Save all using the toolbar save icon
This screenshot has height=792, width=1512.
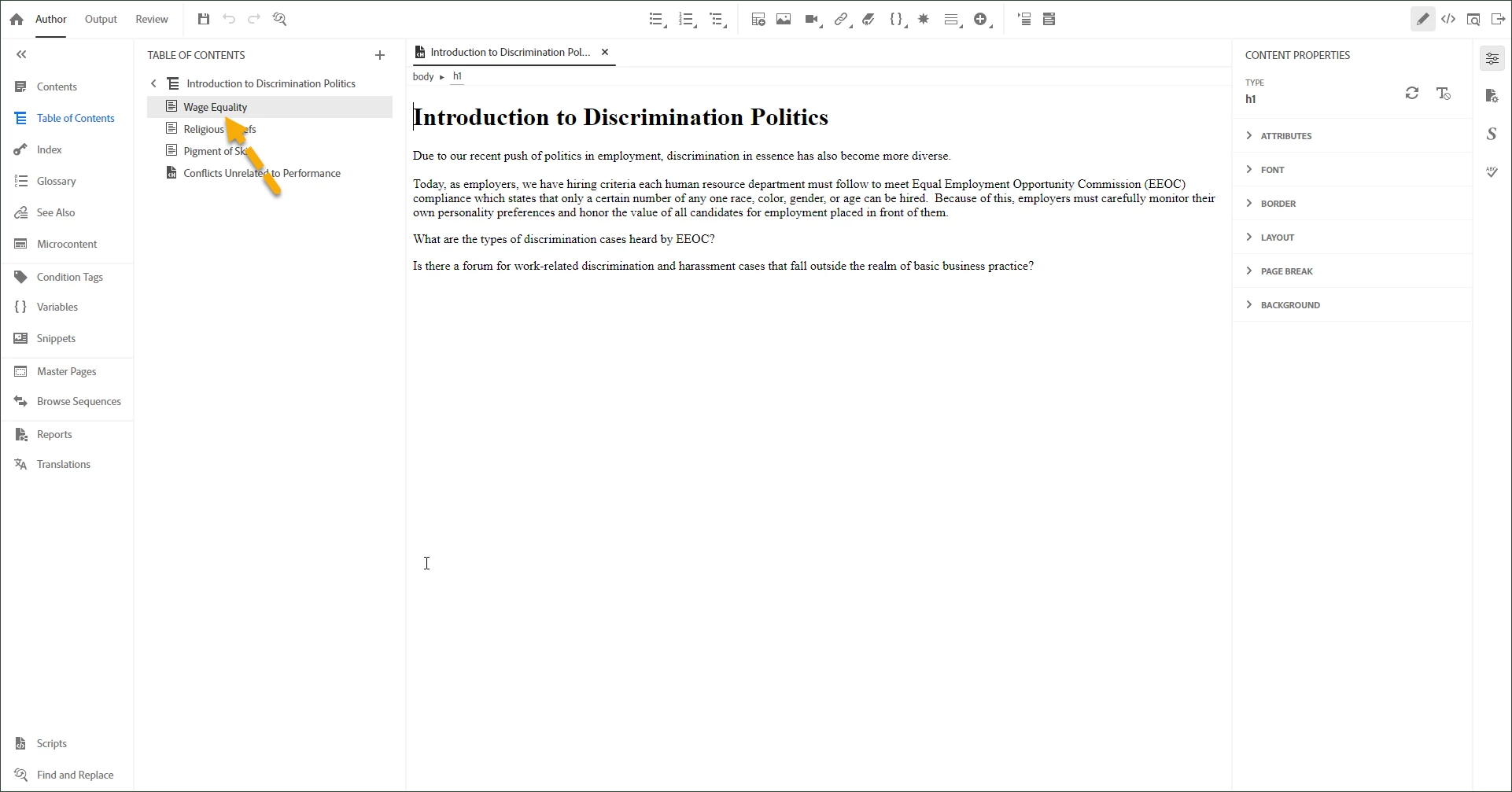(204, 19)
